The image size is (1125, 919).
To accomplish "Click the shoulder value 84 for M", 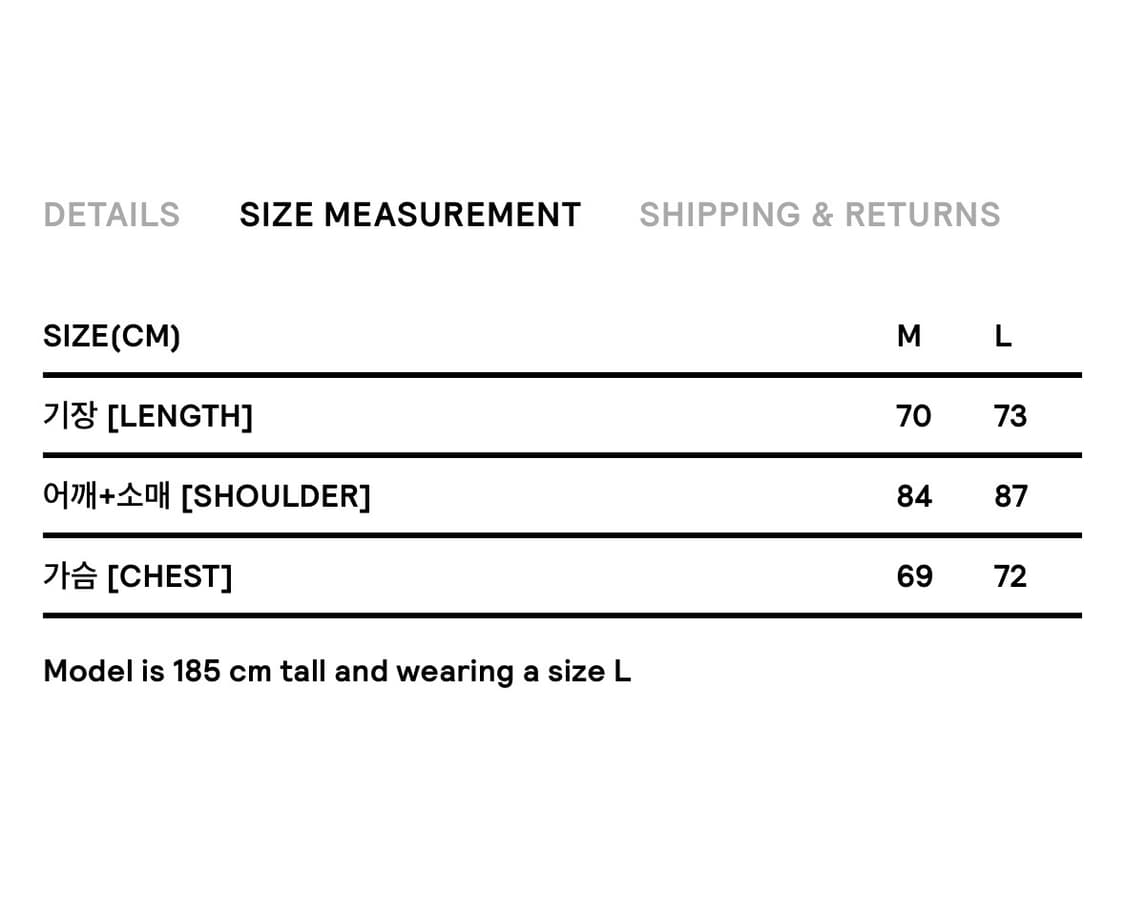I will tap(914, 496).
